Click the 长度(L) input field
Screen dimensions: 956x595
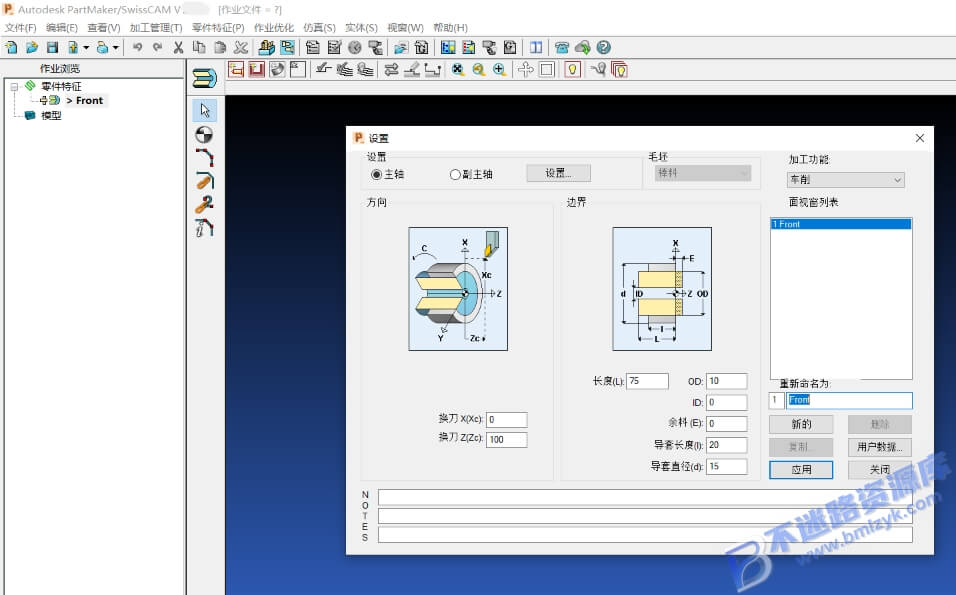647,381
